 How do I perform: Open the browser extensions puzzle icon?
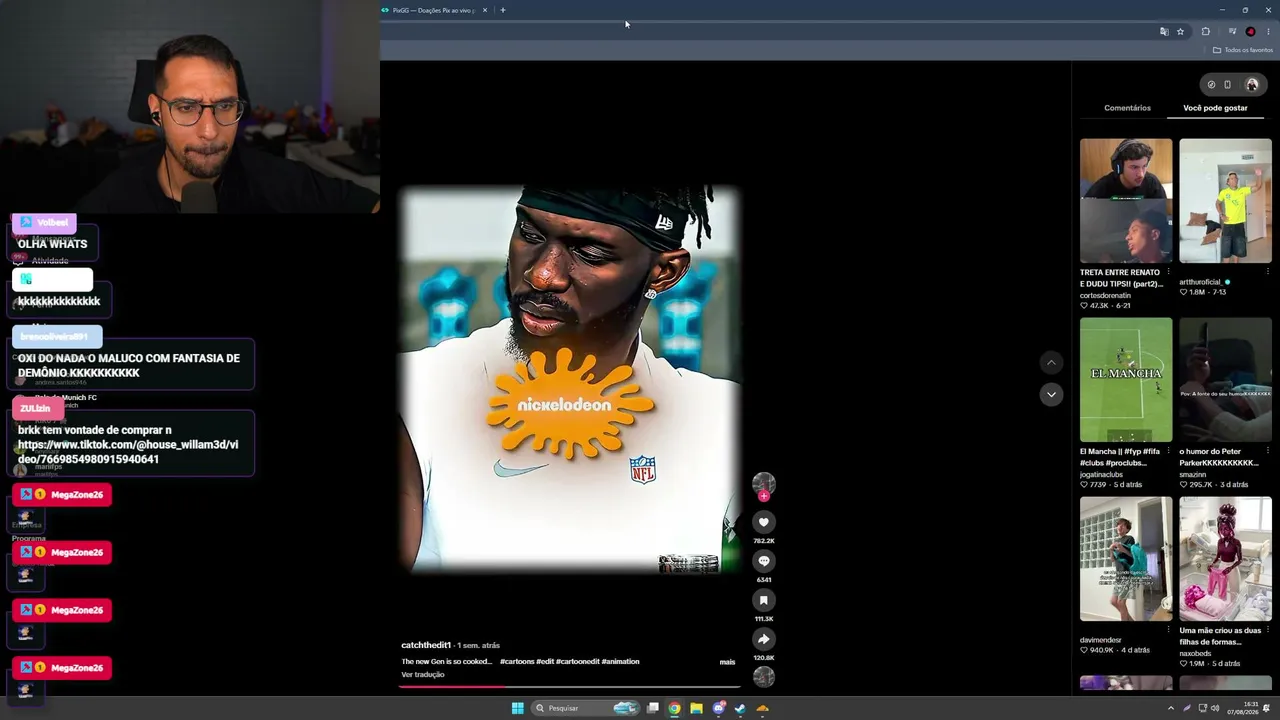pyautogui.click(x=1205, y=32)
